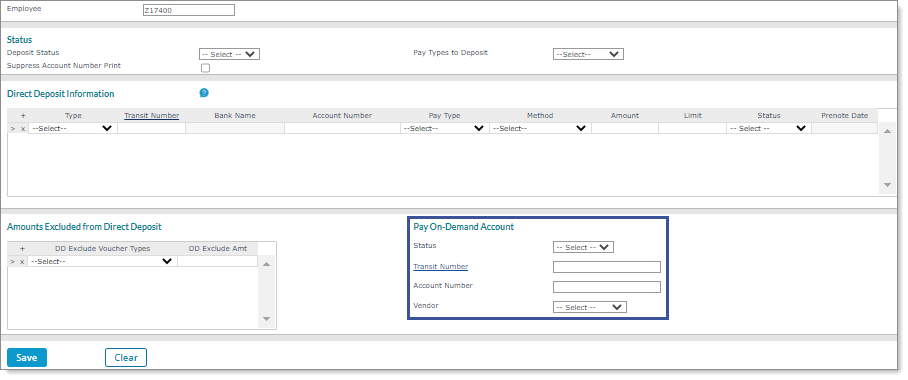Toggle Suppress Account Number Print checkbox
This screenshot has height=380, width=908.
[205, 68]
